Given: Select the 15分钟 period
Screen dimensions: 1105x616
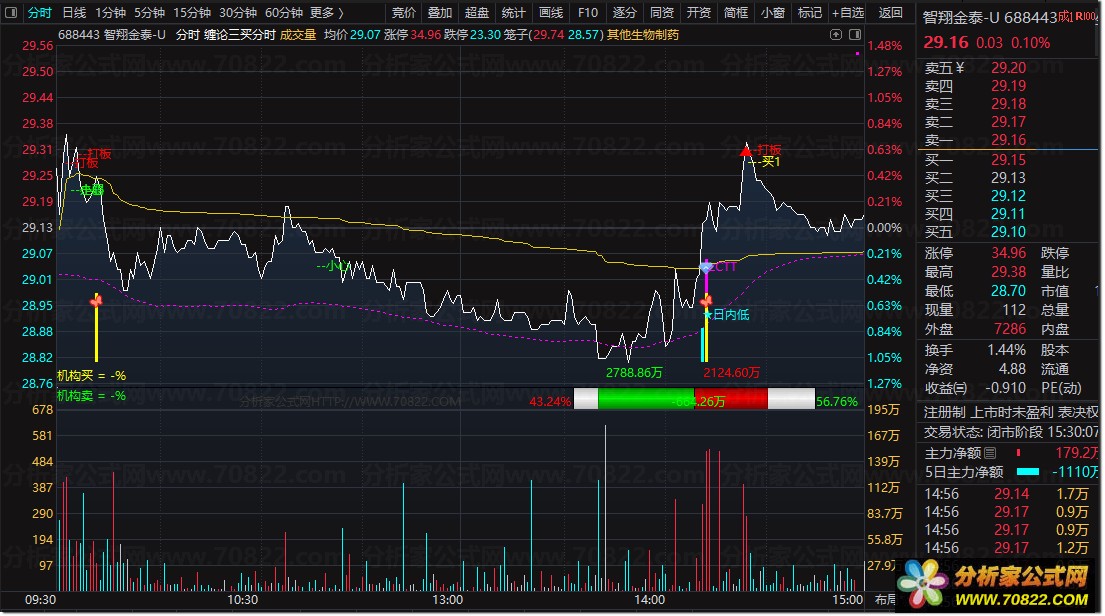Looking at the screenshot, I should (x=192, y=13).
